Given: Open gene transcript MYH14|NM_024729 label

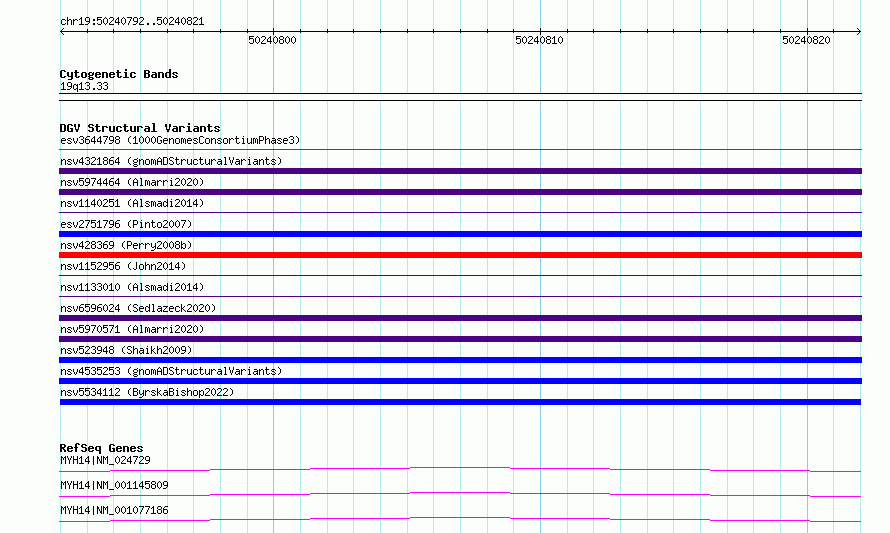Looking at the screenshot, I should (105, 460).
